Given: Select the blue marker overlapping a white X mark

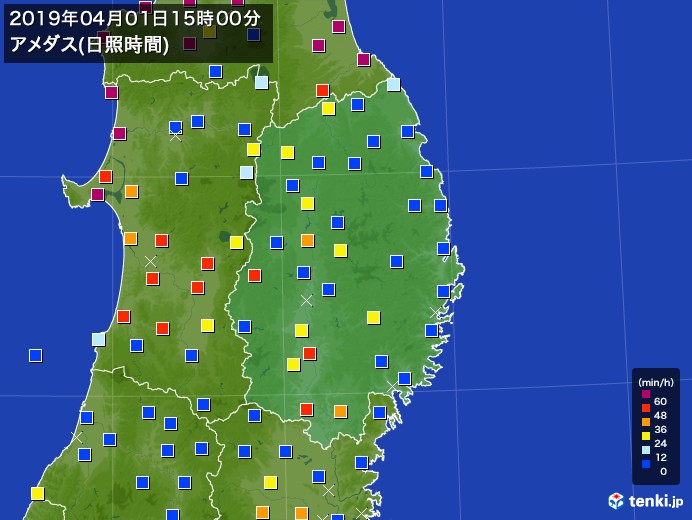Looking at the screenshot, I should tap(176, 127).
